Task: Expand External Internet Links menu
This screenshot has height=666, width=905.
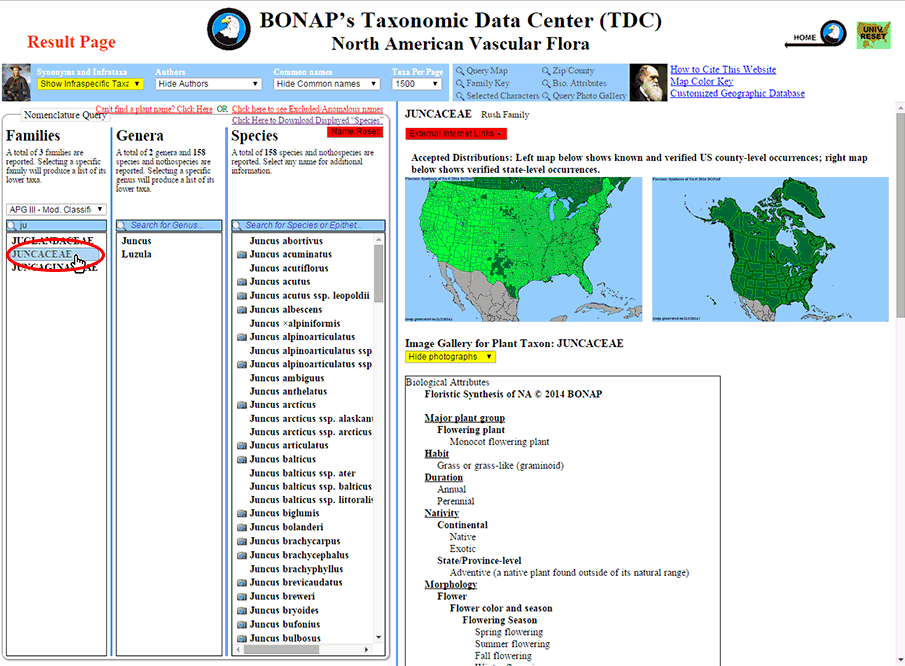Action: pos(455,134)
